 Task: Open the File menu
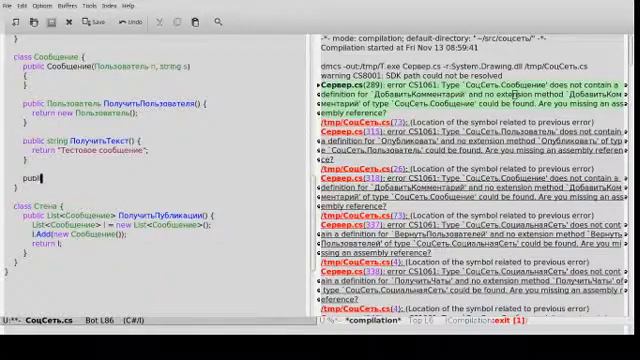coord(7,6)
